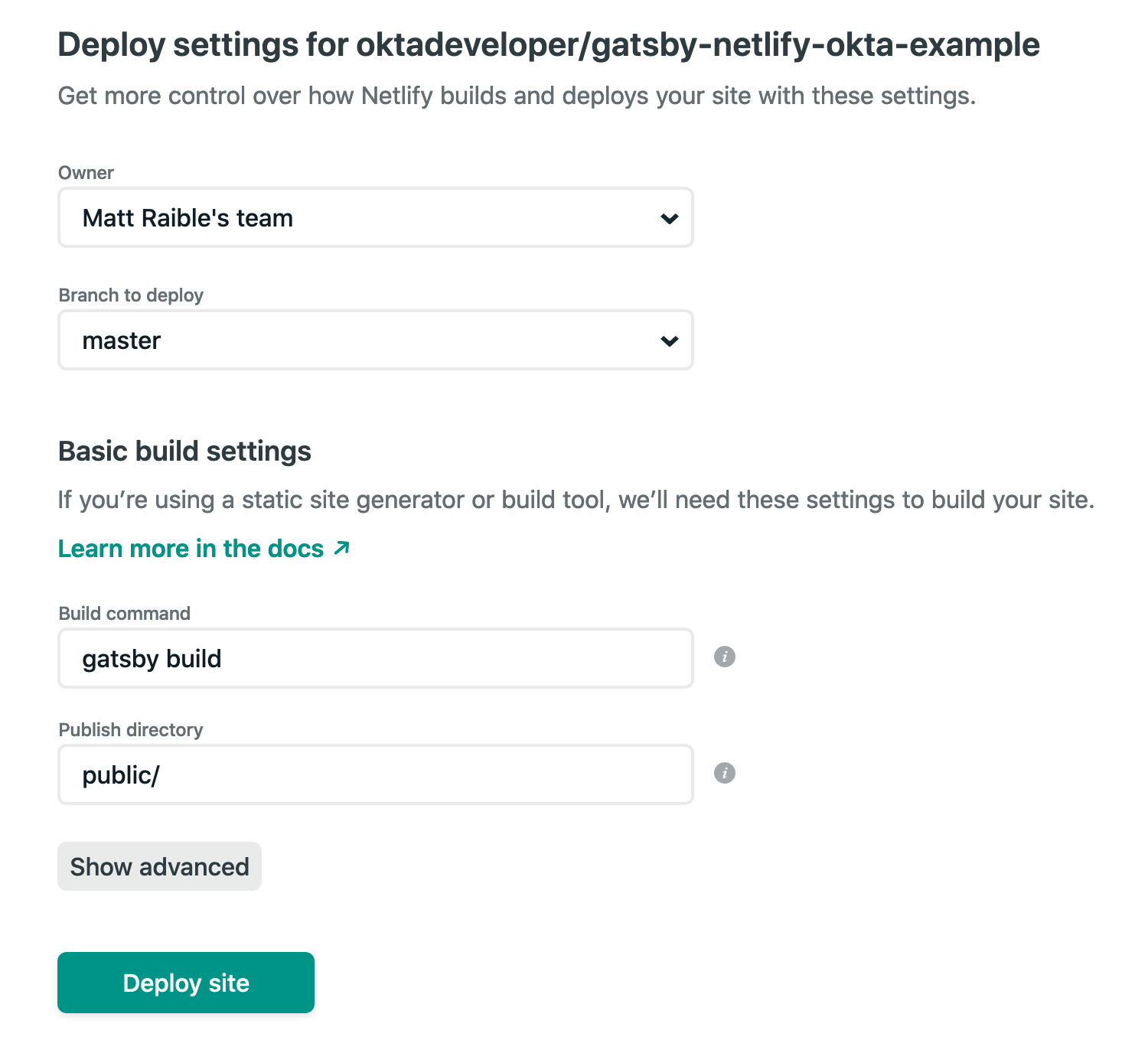Click into the public/ publish directory field

[x=375, y=775]
